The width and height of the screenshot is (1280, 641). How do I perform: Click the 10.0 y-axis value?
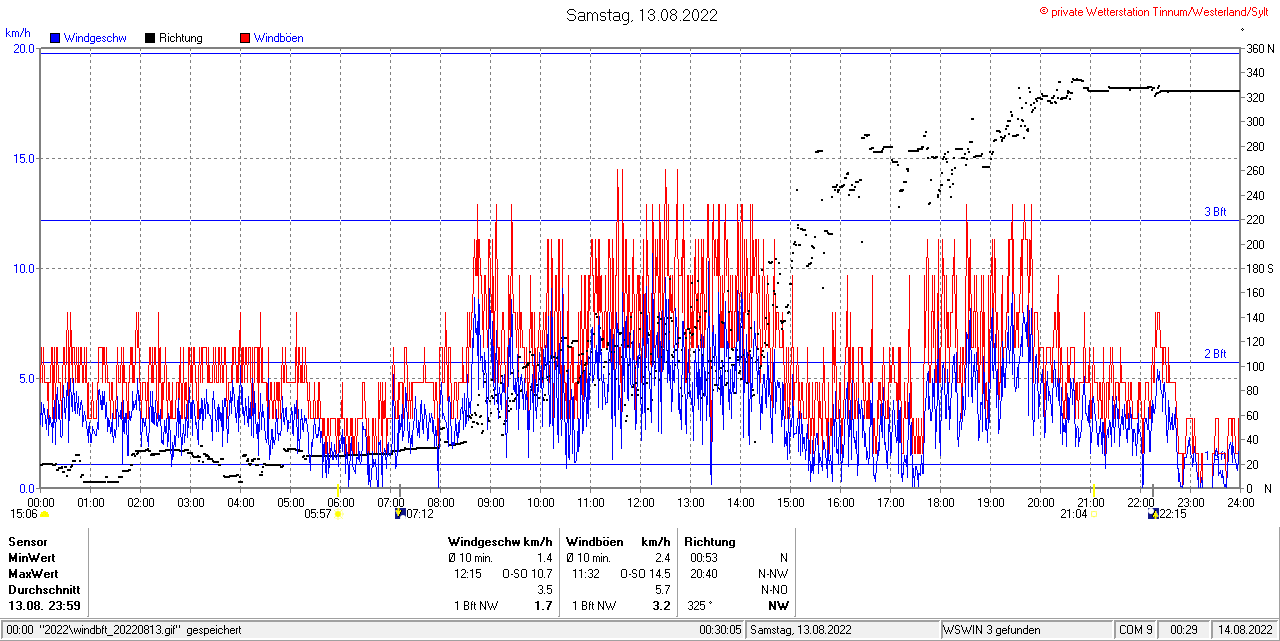[x=22, y=268]
